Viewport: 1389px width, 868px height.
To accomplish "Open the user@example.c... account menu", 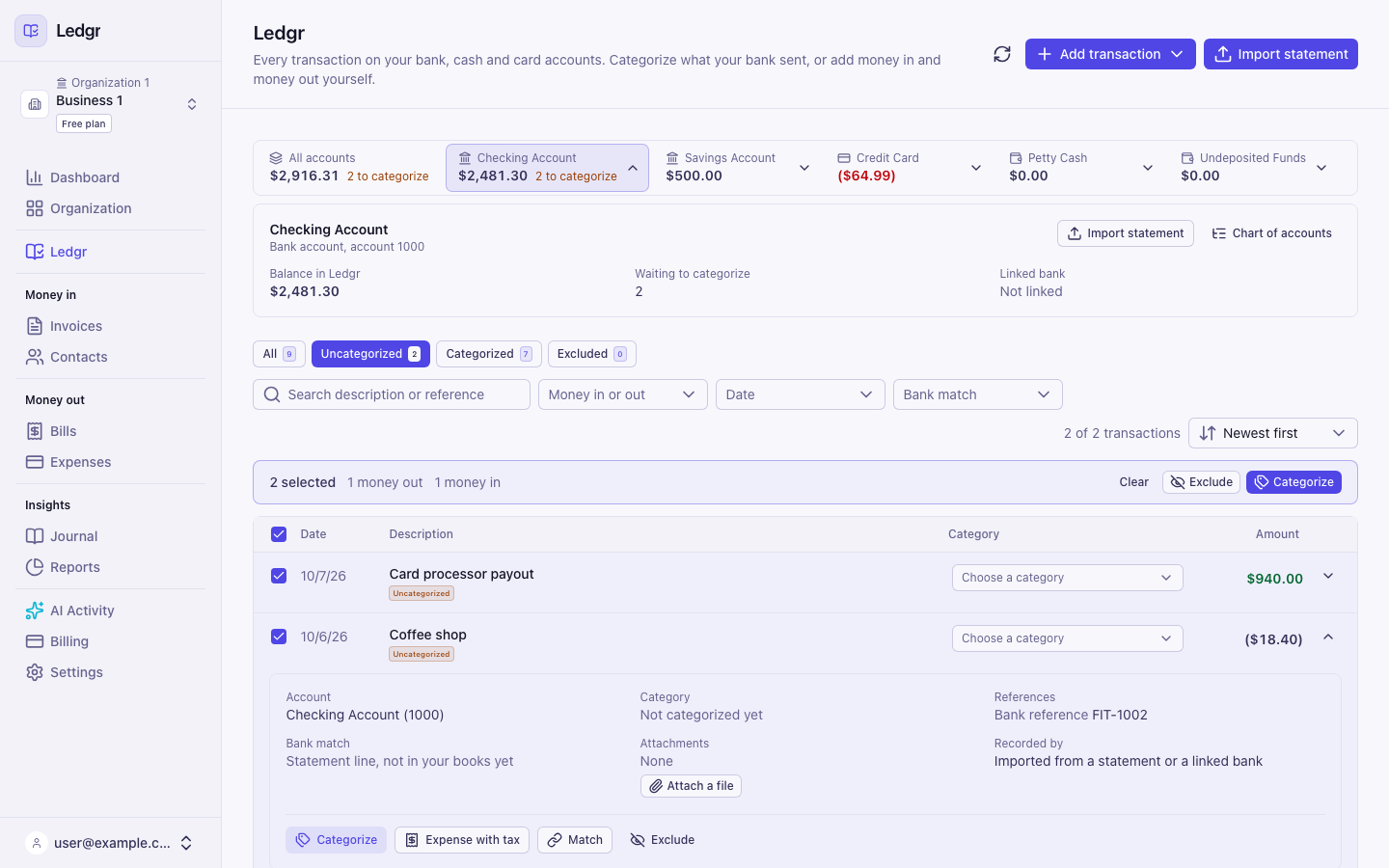I will click(x=110, y=843).
